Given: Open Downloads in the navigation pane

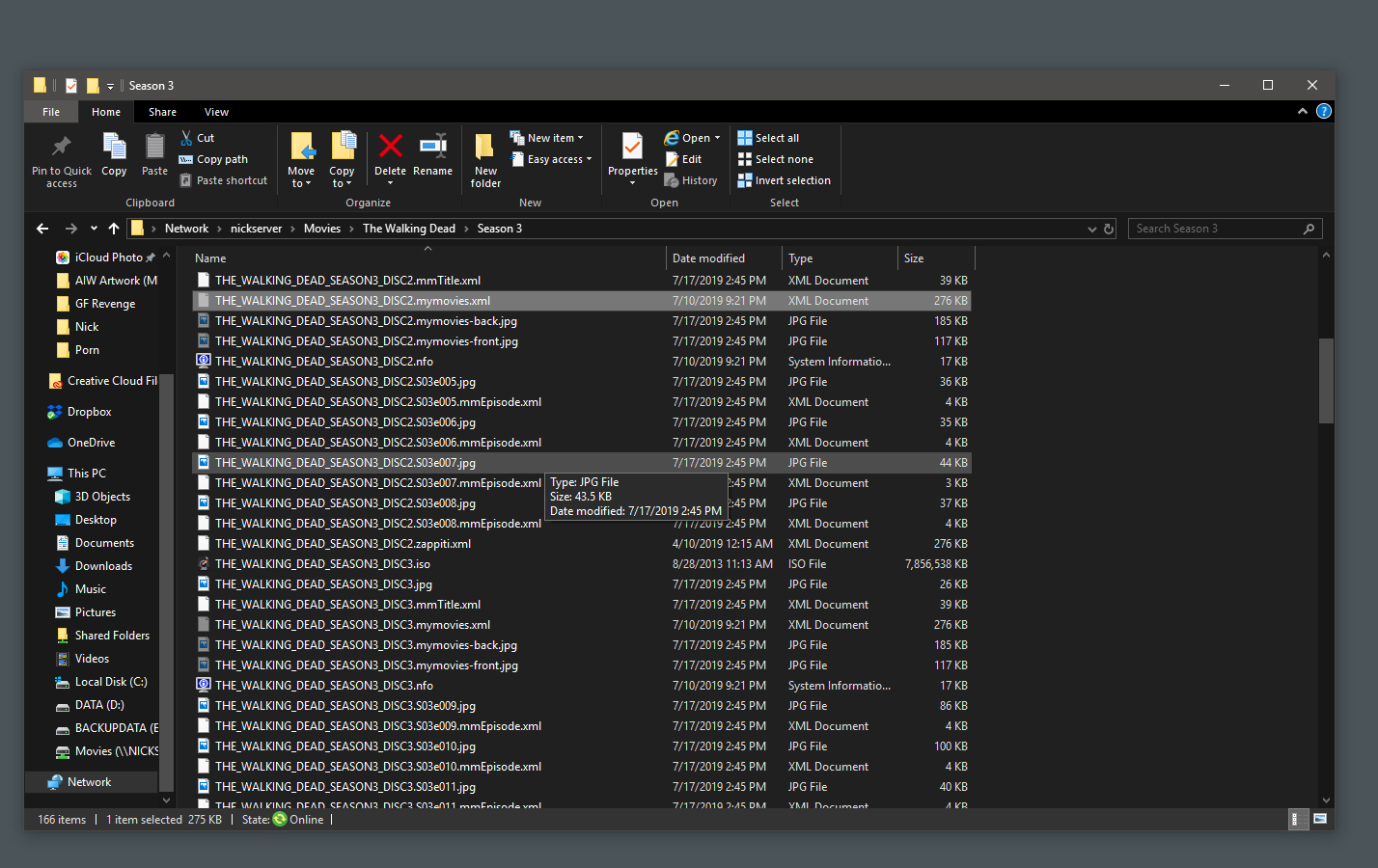Looking at the screenshot, I should pyautogui.click(x=94, y=566).
